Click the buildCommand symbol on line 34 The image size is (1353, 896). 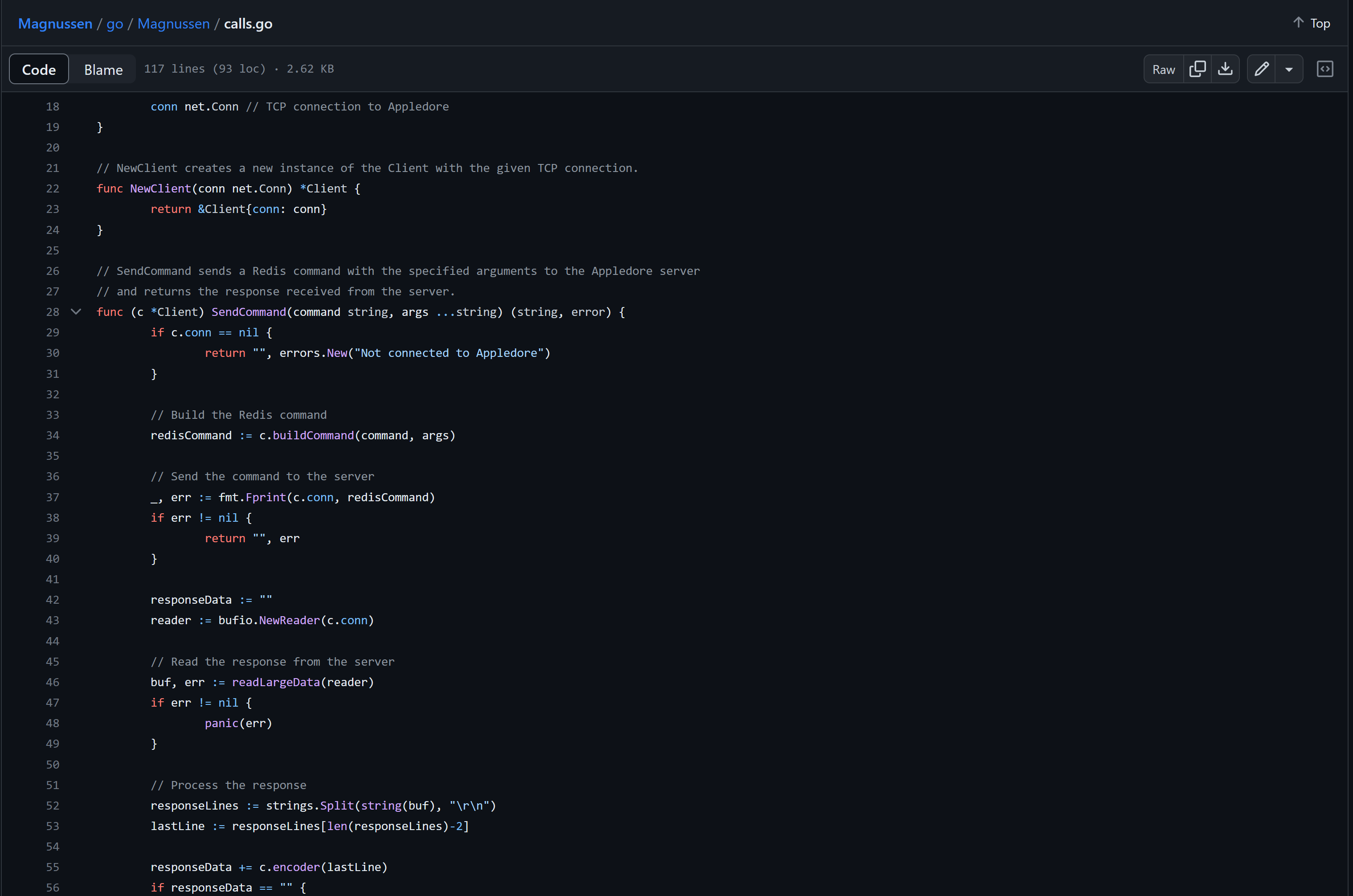pyautogui.click(x=313, y=435)
